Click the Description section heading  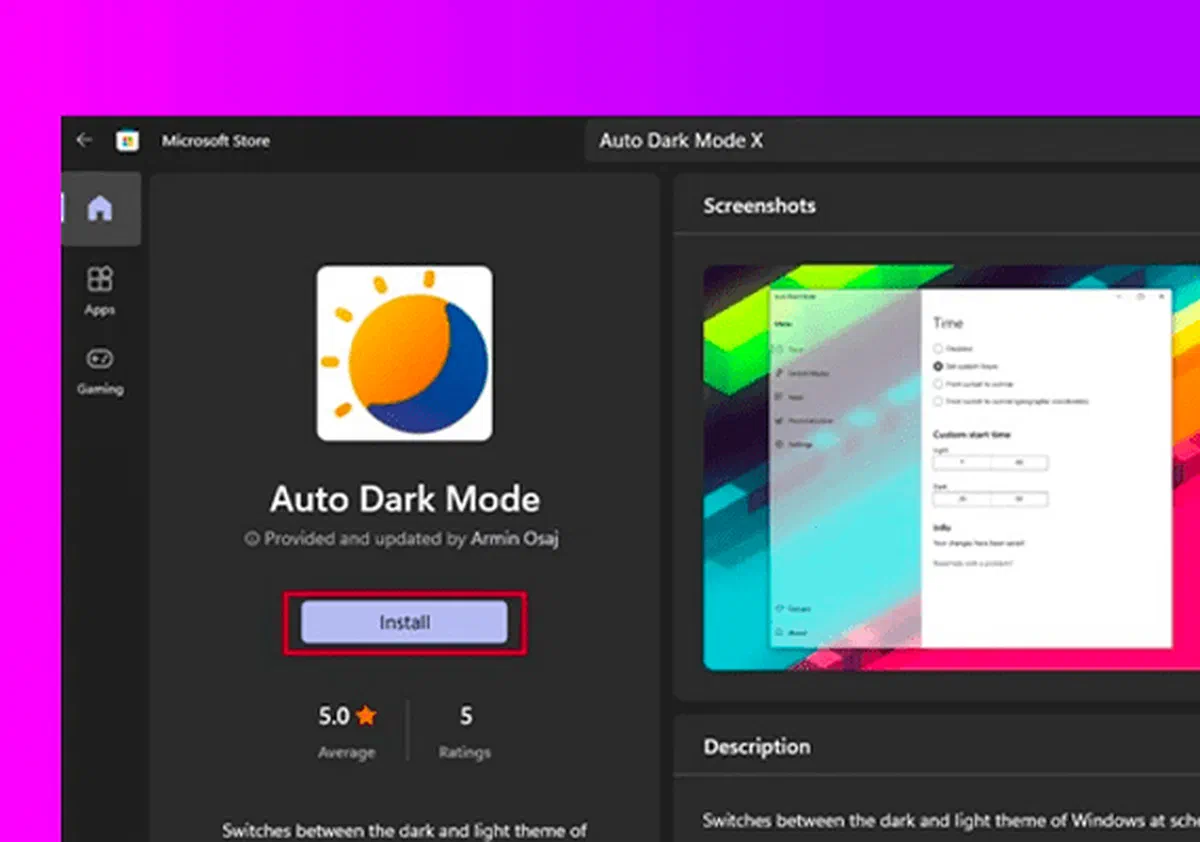pyautogui.click(x=756, y=747)
